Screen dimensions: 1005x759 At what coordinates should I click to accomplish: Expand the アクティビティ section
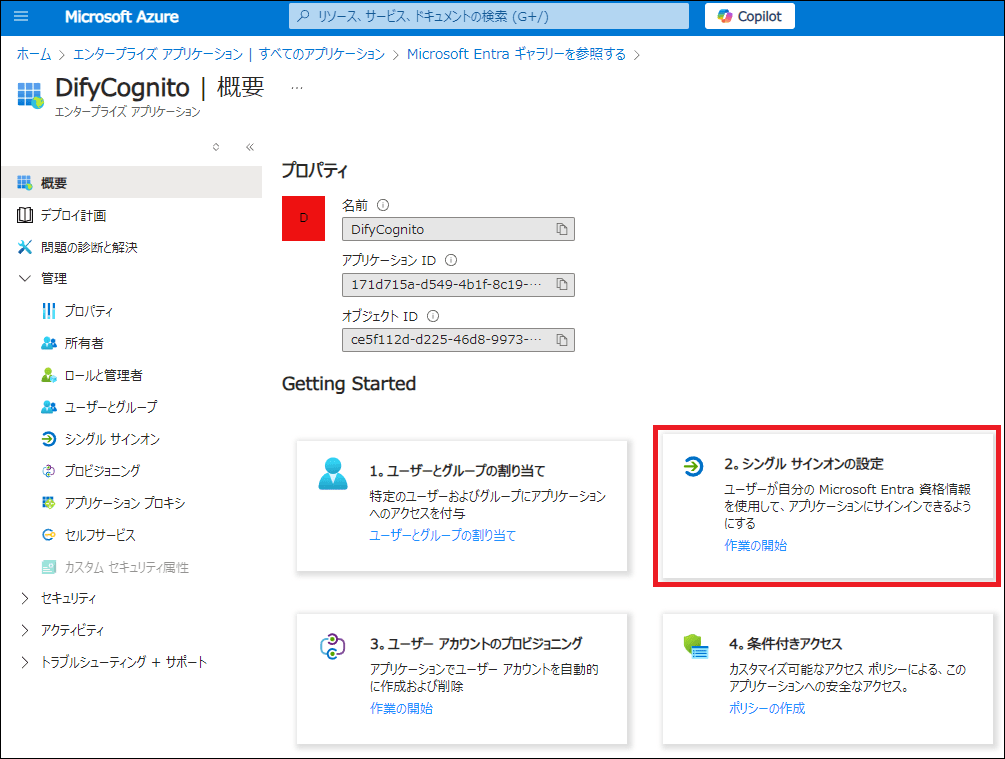[x=25, y=631]
